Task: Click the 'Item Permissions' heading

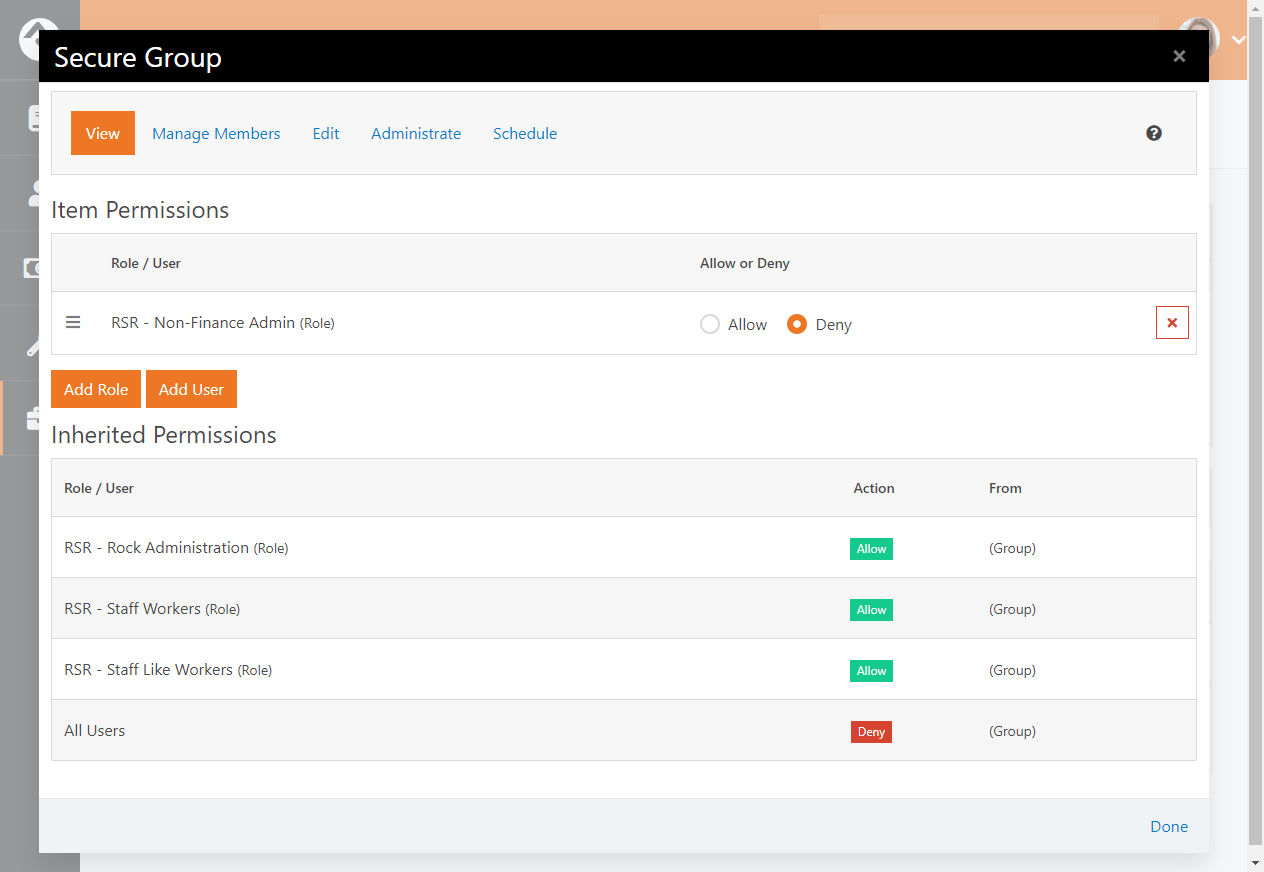Action: pyautogui.click(x=140, y=210)
